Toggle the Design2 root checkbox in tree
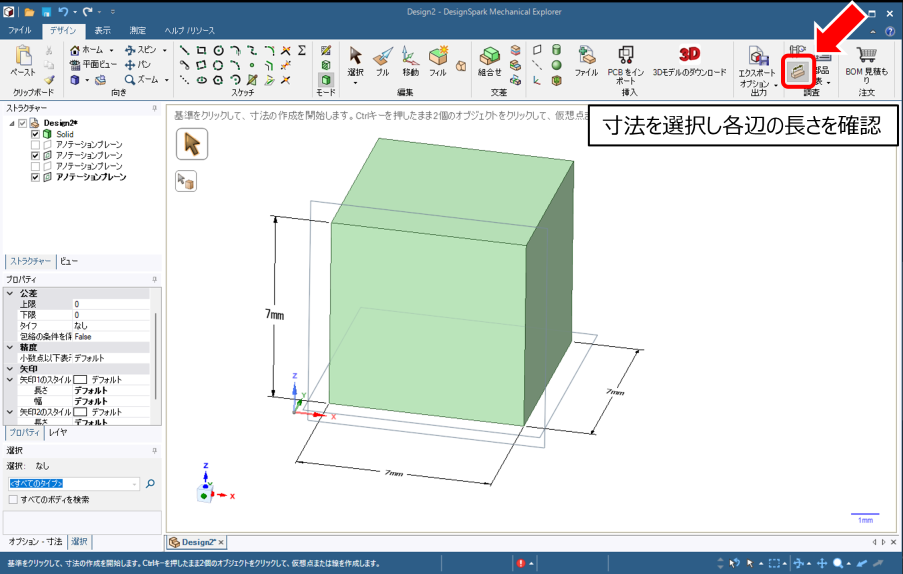903x574 pixels. point(23,123)
